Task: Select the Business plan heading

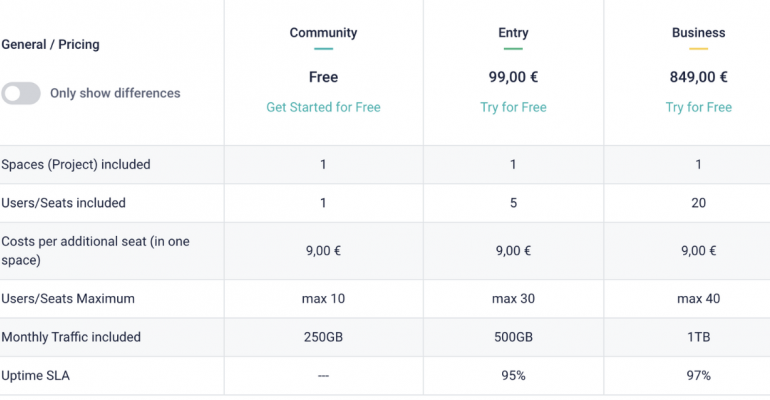Action: [698, 33]
